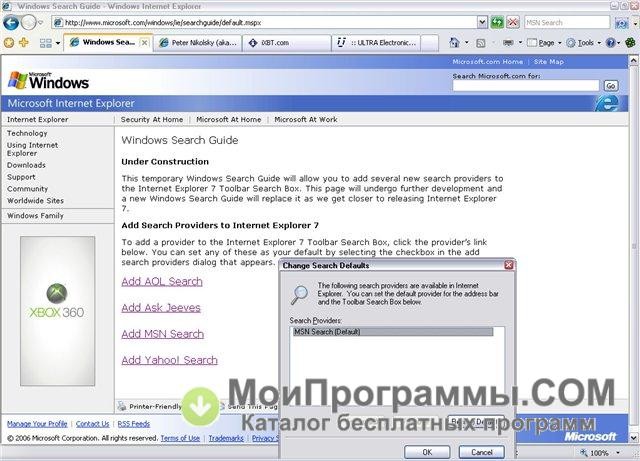Show Quick Tabs thumbnail view
The height and width of the screenshot is (461, 640).
point(45,43)
